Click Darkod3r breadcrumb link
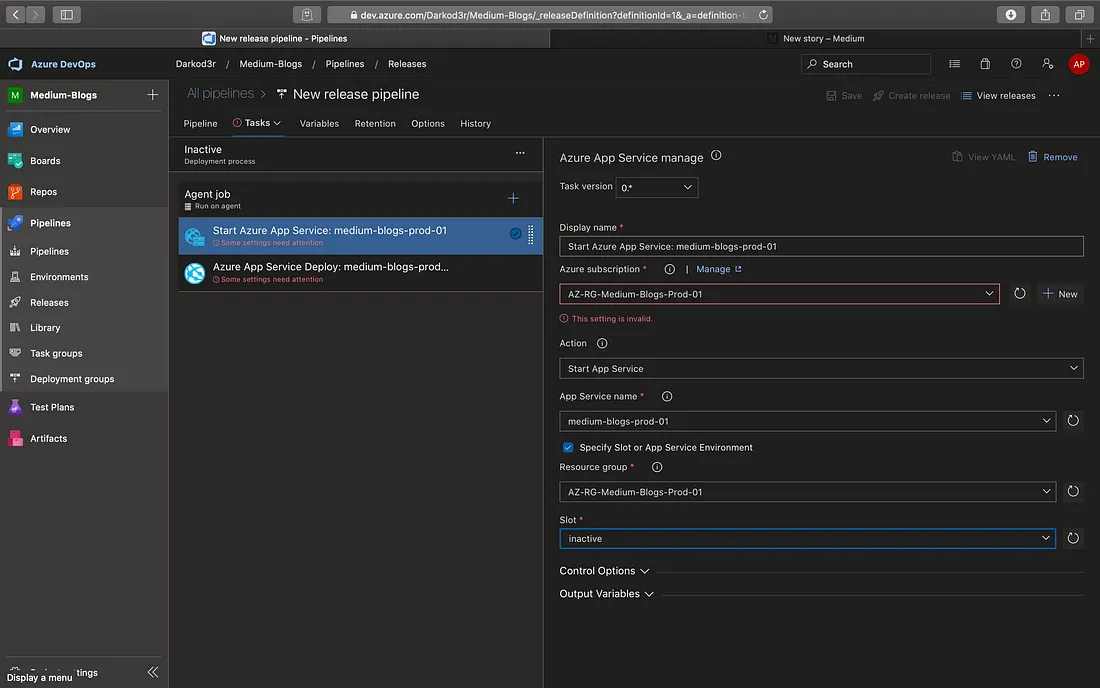Screen dimensions: 1100x688 pyautogui.click(x=195, y=64)
